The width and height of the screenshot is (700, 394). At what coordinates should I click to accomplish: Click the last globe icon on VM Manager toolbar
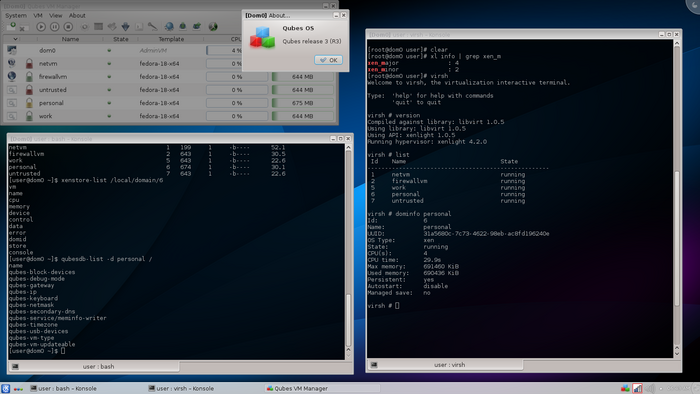tap(213, 27)
